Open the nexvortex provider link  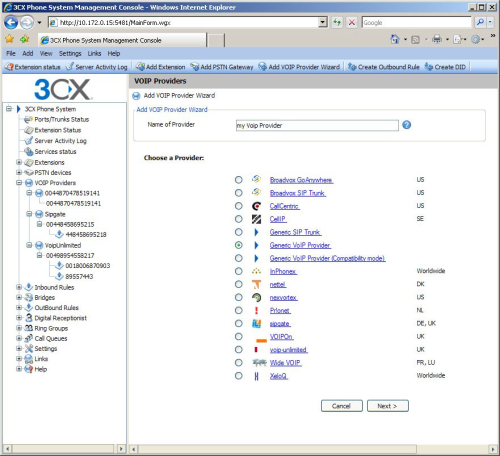[x=283, y=297]
